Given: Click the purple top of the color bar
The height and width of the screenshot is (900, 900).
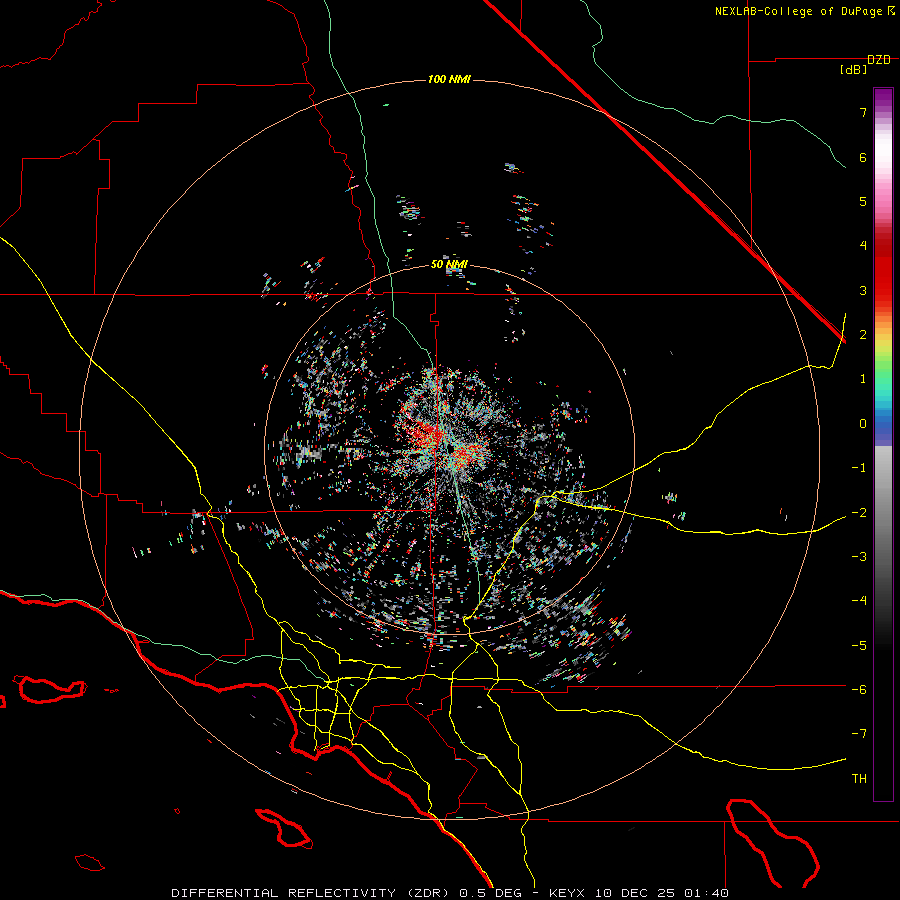Looking at the screenshot, I should (883, 98).
